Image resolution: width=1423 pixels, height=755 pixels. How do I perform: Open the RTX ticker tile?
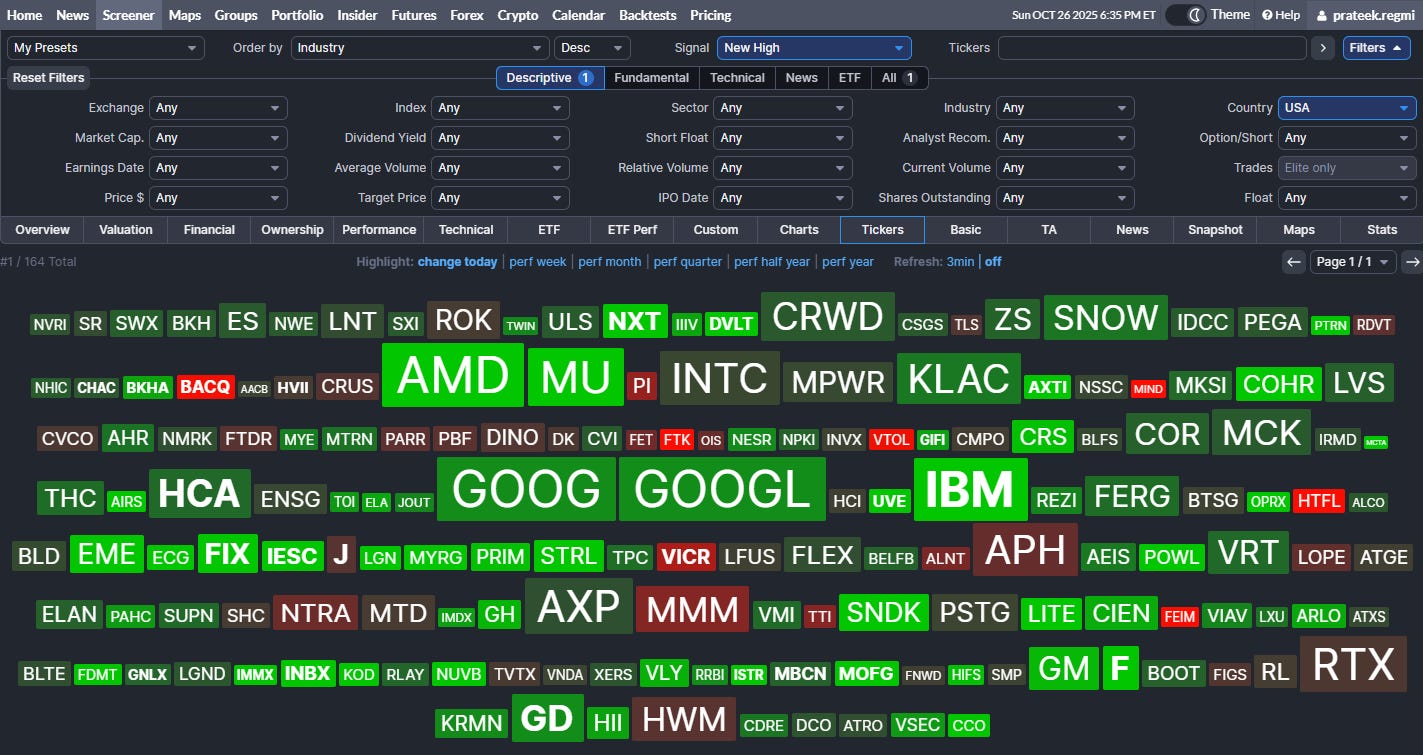(x=1353, y=665)
